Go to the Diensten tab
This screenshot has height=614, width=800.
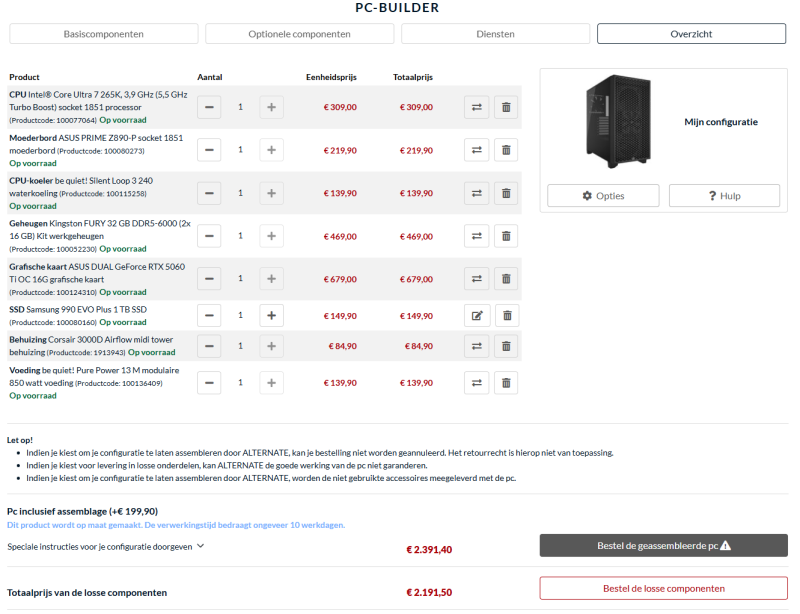tap(495, 34)
